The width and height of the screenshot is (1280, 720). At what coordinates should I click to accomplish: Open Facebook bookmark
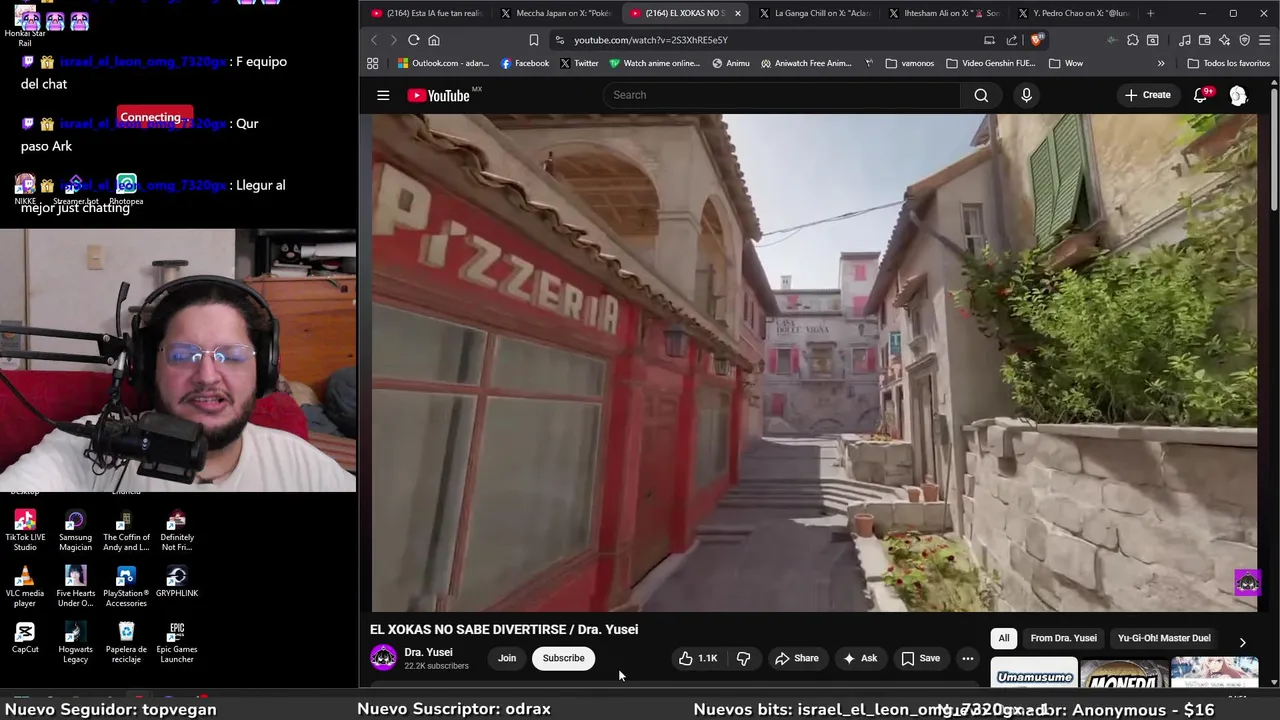[x=525, y=63]
